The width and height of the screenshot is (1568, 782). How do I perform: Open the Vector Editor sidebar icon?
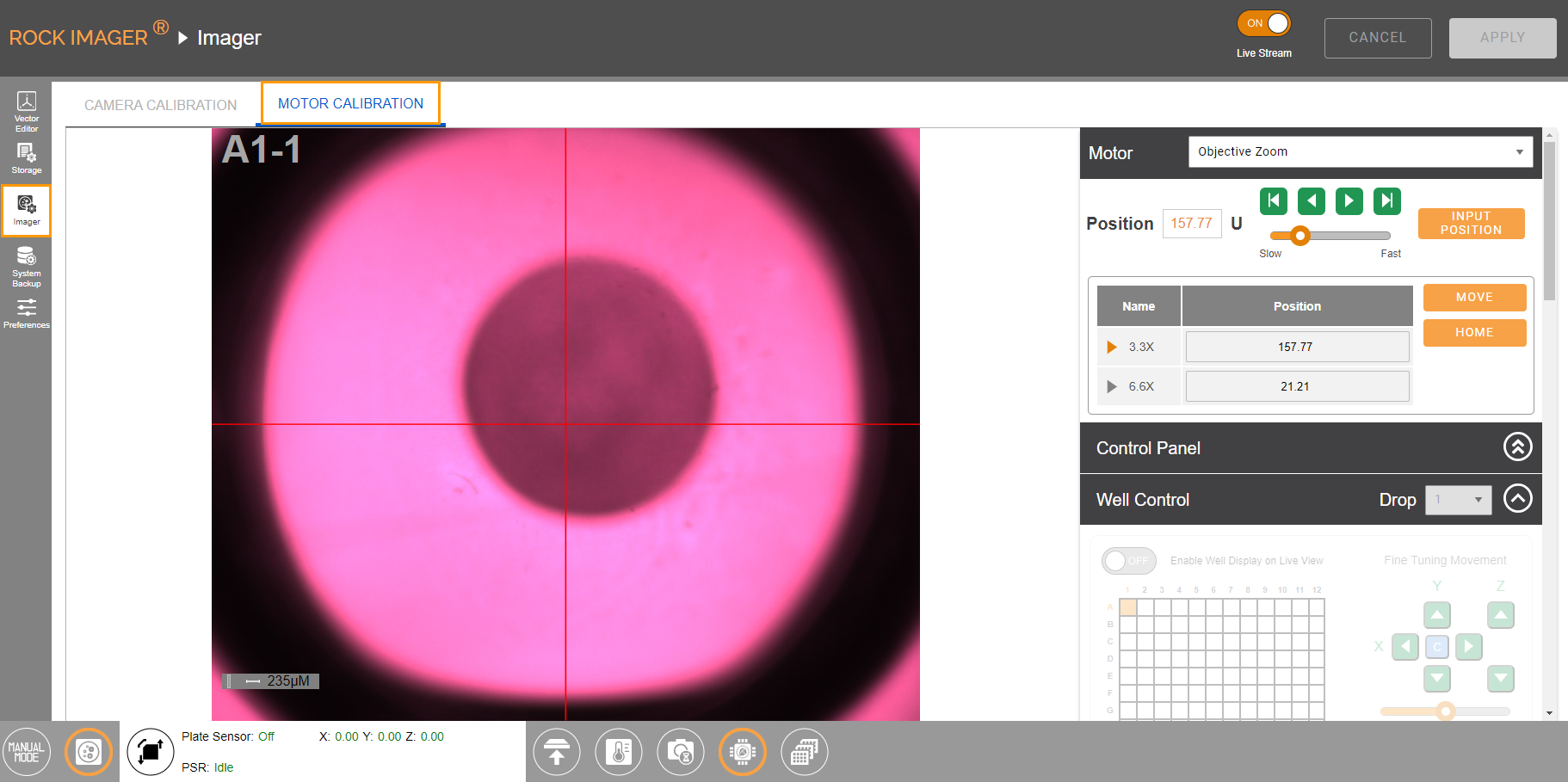click(x=27, y=111)
